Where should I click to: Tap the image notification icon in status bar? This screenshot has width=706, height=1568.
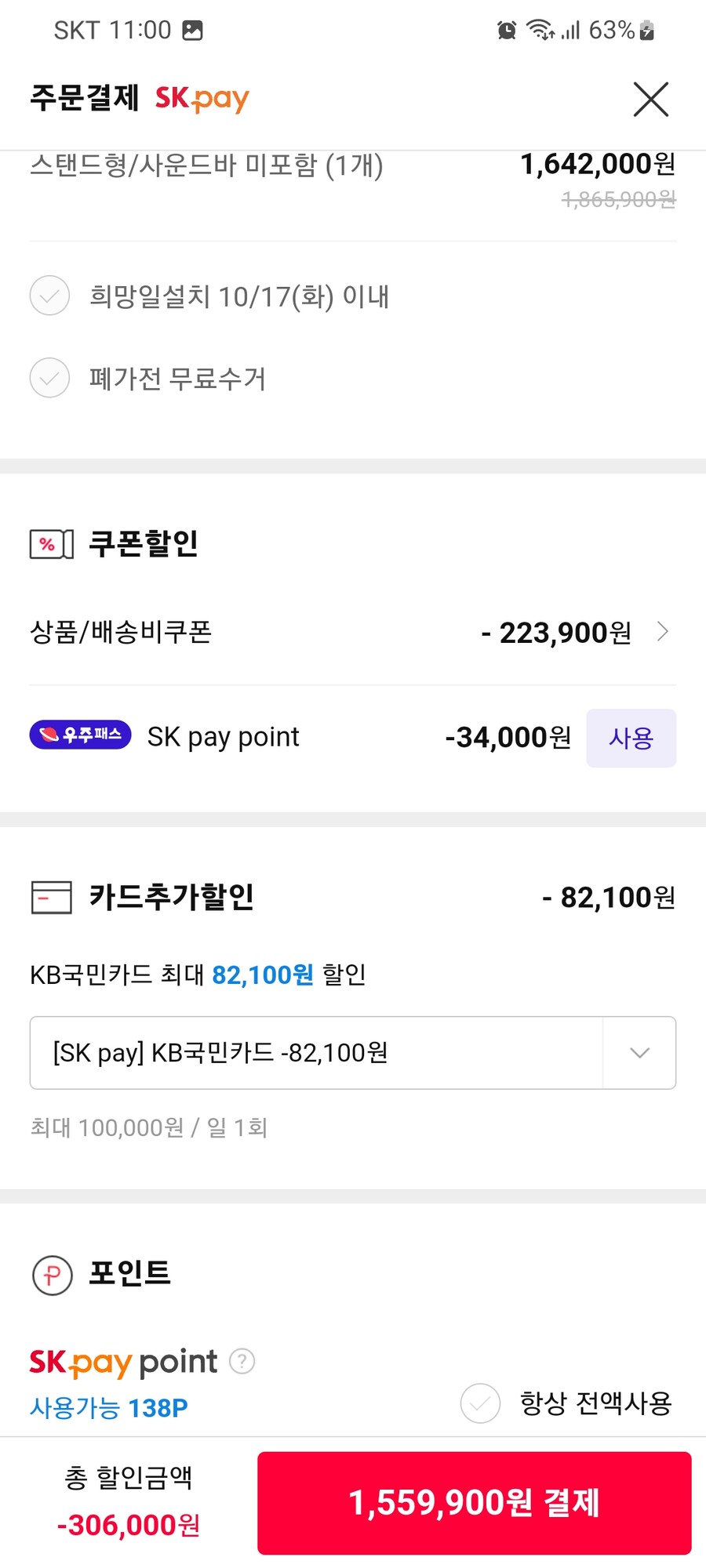coord(192,31)
